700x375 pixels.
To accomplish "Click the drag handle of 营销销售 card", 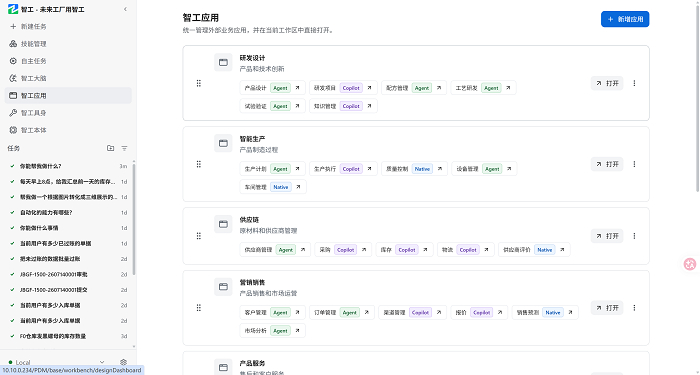I will pos(199,308).
